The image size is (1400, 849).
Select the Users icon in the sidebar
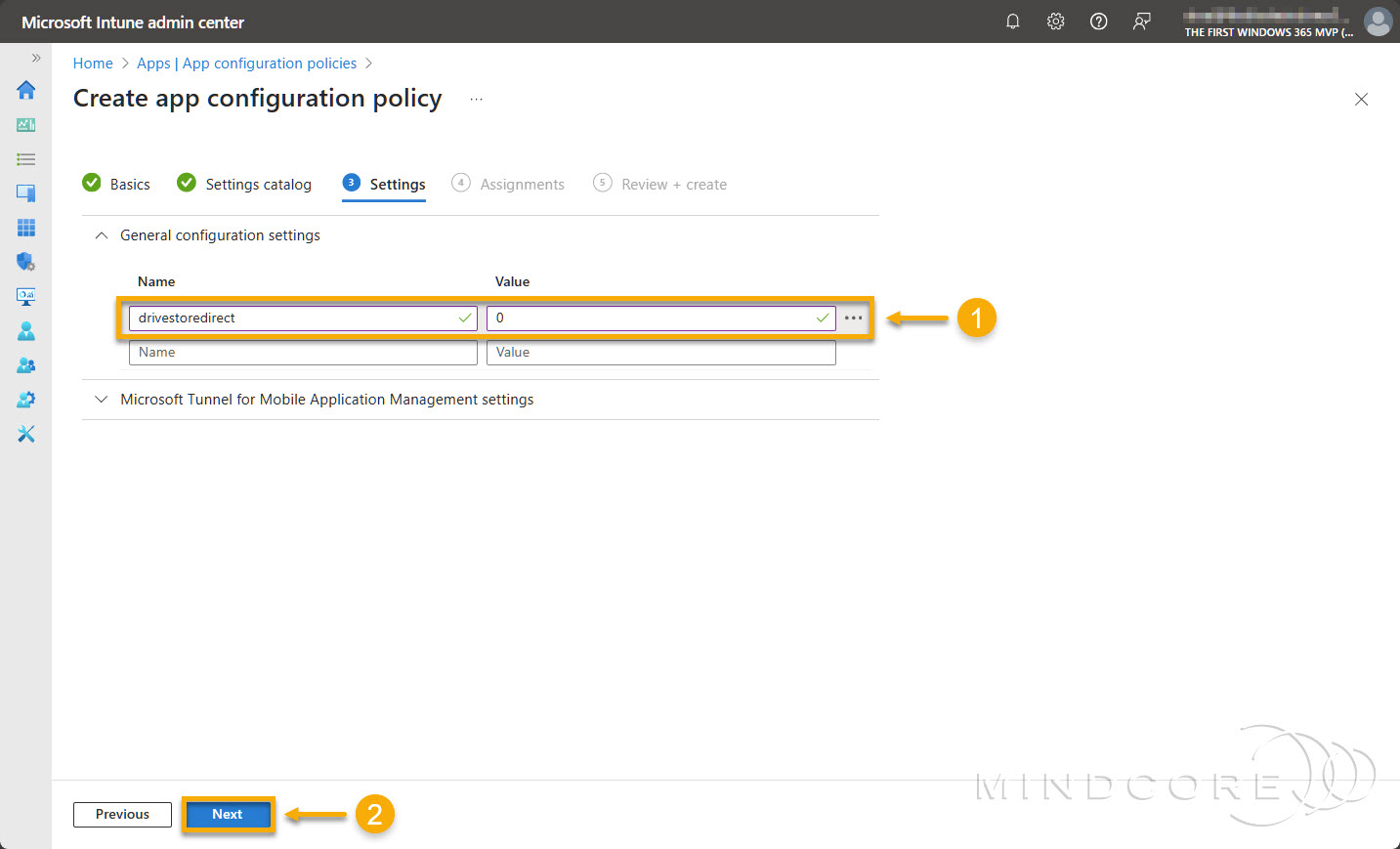point(25,330)
